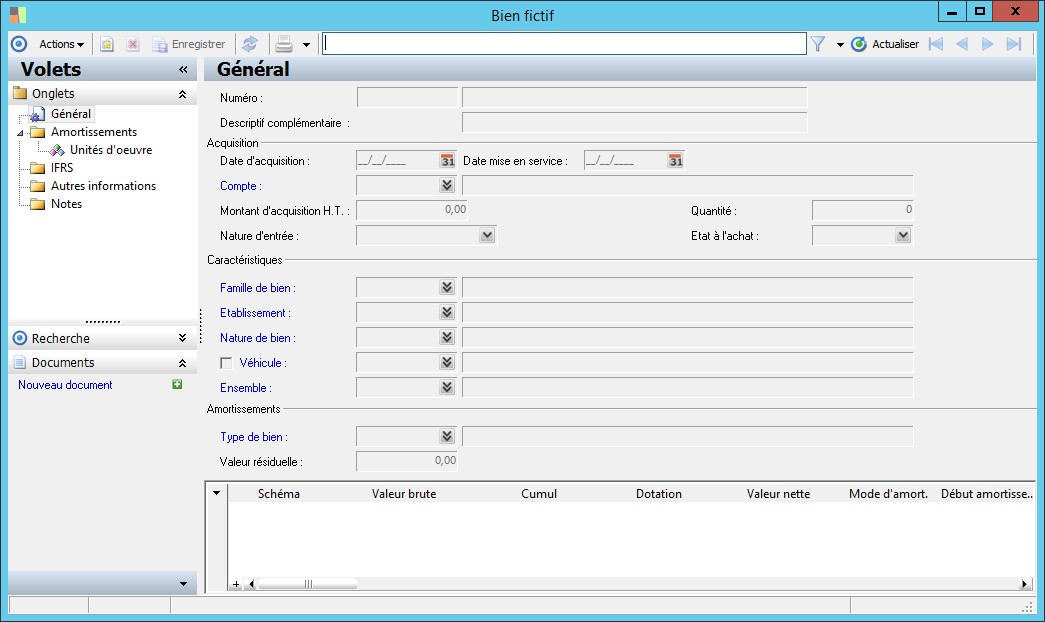
Task: Click the Descriptif complémentaire field
Action: pos(634,123)
